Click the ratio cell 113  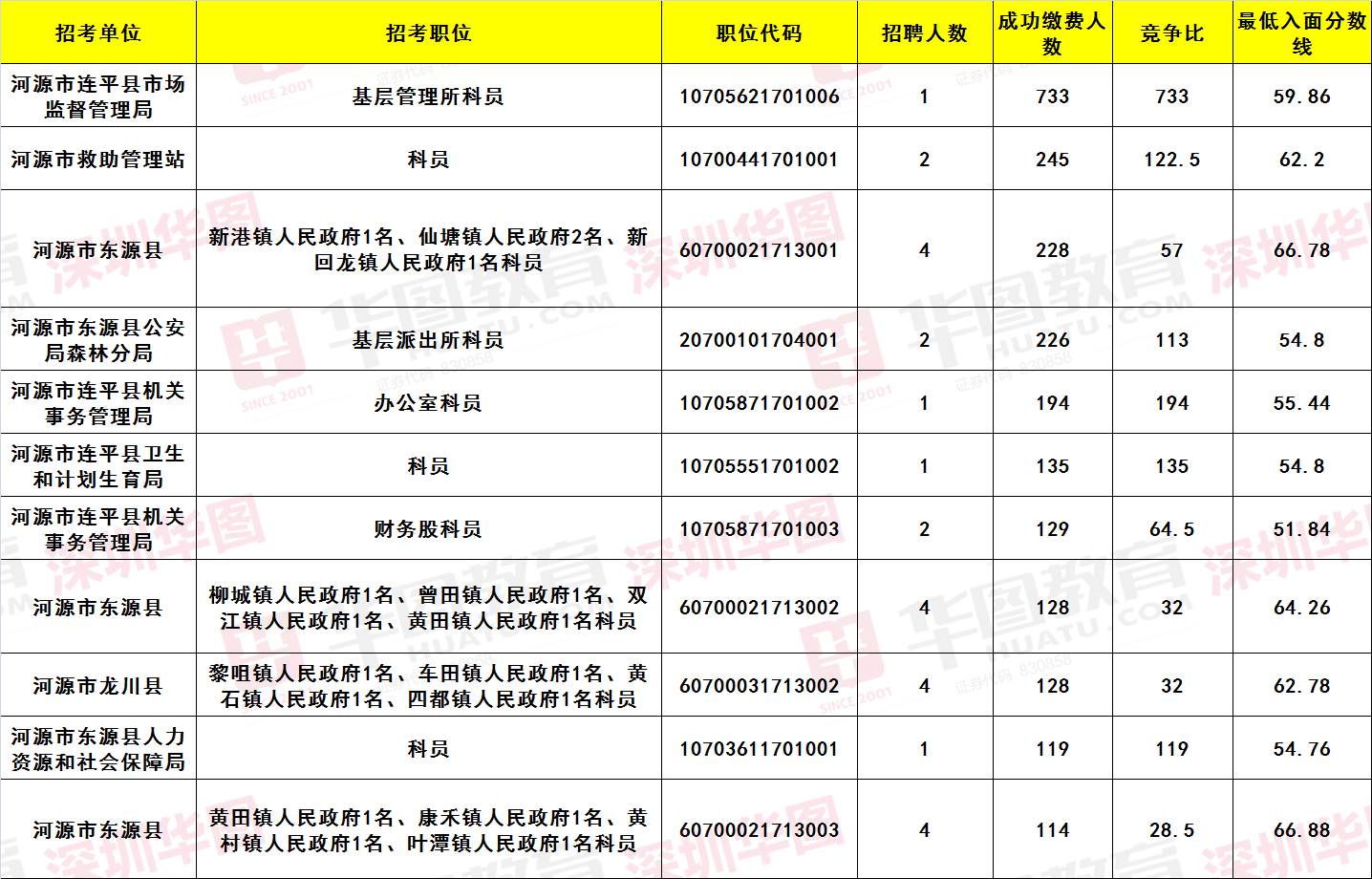(x=1172, y=339)
